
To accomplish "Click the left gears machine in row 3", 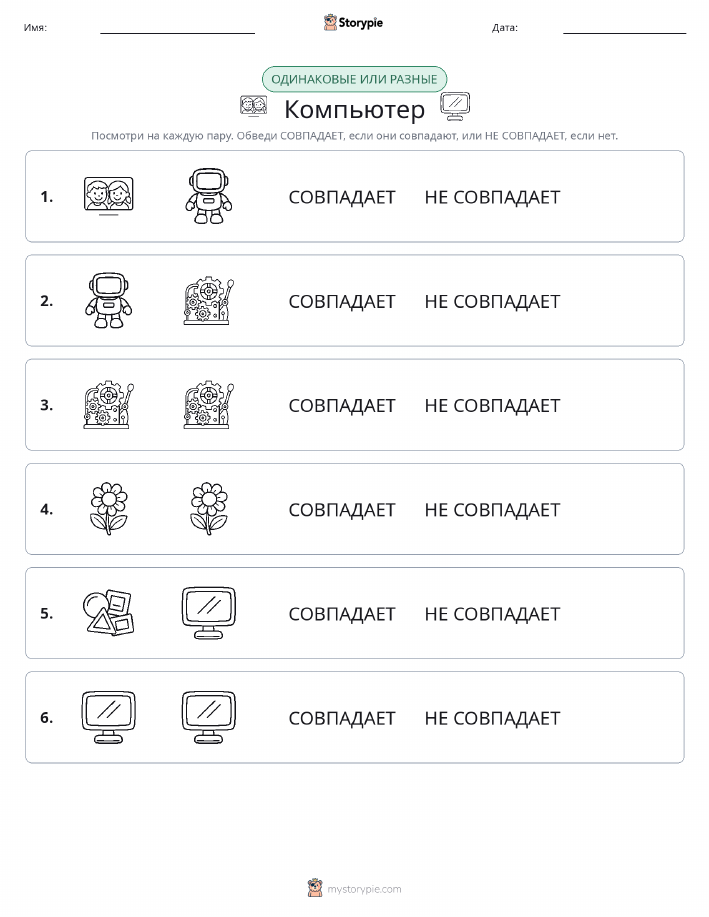I will pyautogui.click(x=109, y=405).
